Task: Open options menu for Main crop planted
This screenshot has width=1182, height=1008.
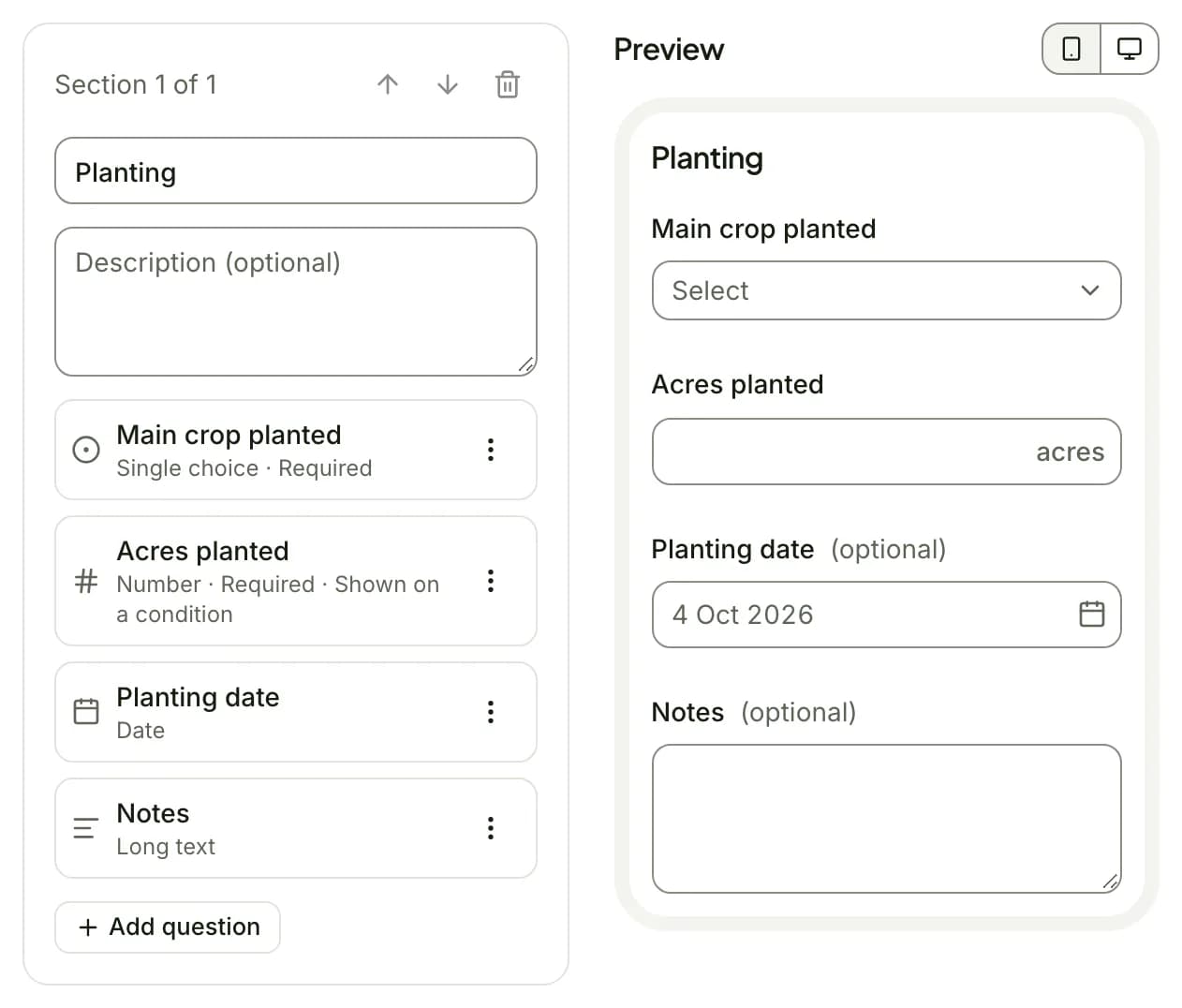Action: point(490,450)
